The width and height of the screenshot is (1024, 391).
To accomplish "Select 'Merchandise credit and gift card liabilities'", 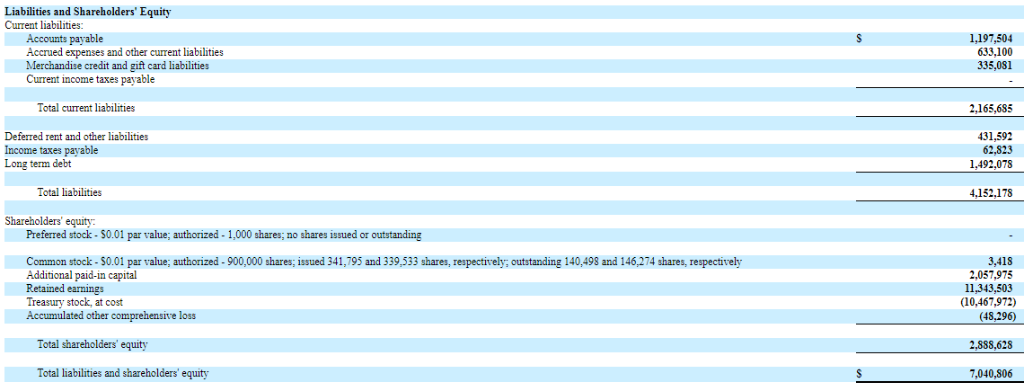I will (x=118, y=66).
